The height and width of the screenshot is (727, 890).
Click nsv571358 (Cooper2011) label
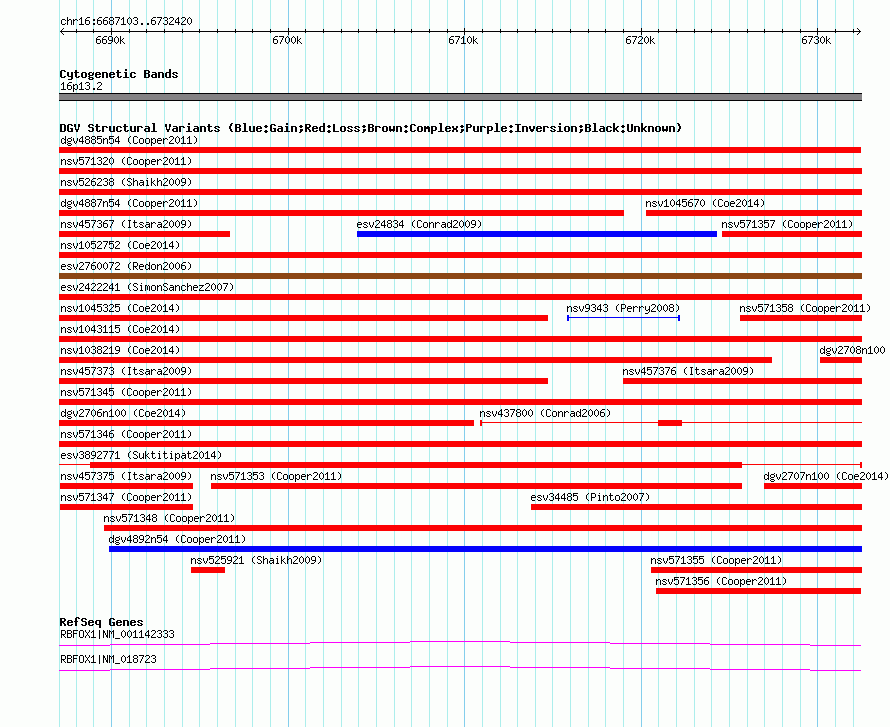click(x=805, y=308)
